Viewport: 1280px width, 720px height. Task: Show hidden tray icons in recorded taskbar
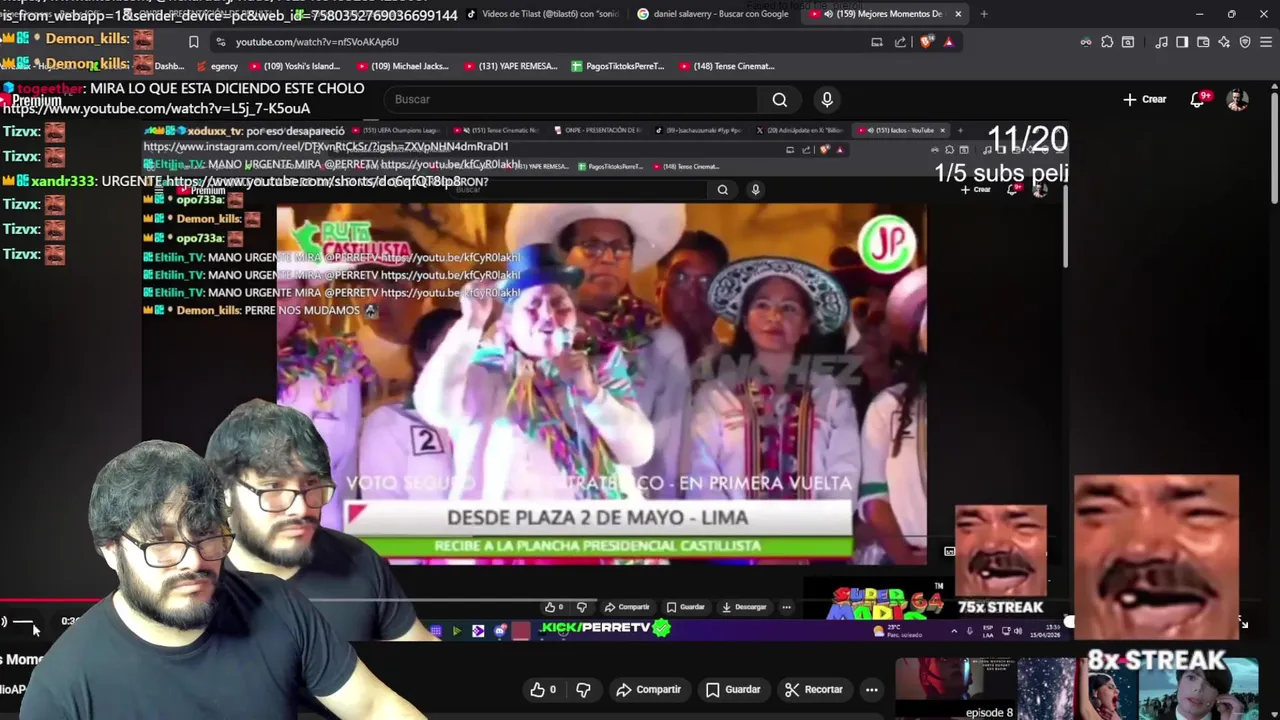pos(954,631)
